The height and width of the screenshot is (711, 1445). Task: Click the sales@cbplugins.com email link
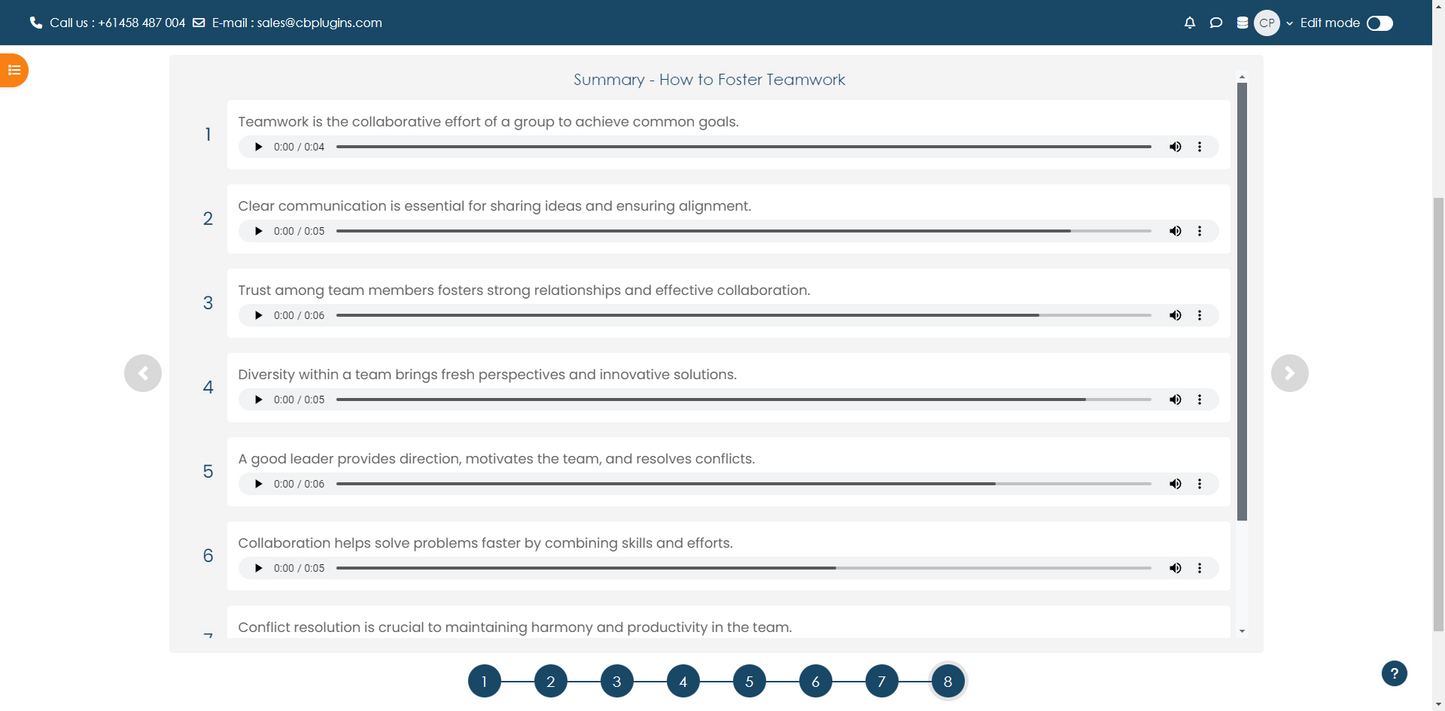pos(319,23)
